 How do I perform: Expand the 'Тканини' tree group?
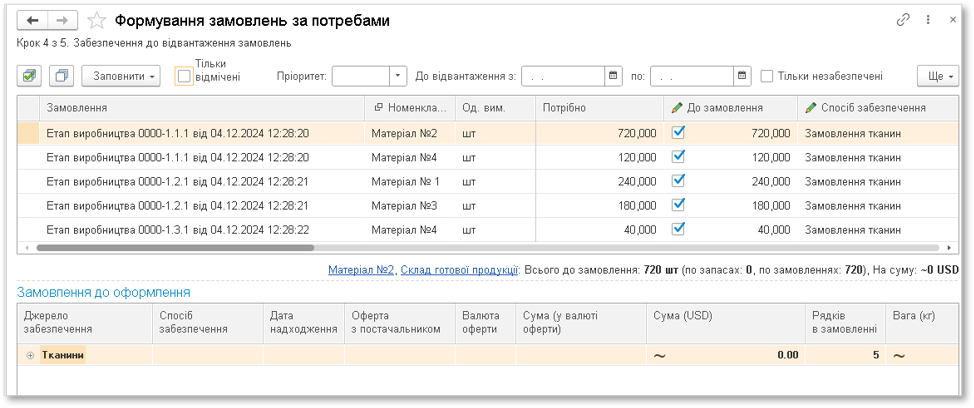30,355
